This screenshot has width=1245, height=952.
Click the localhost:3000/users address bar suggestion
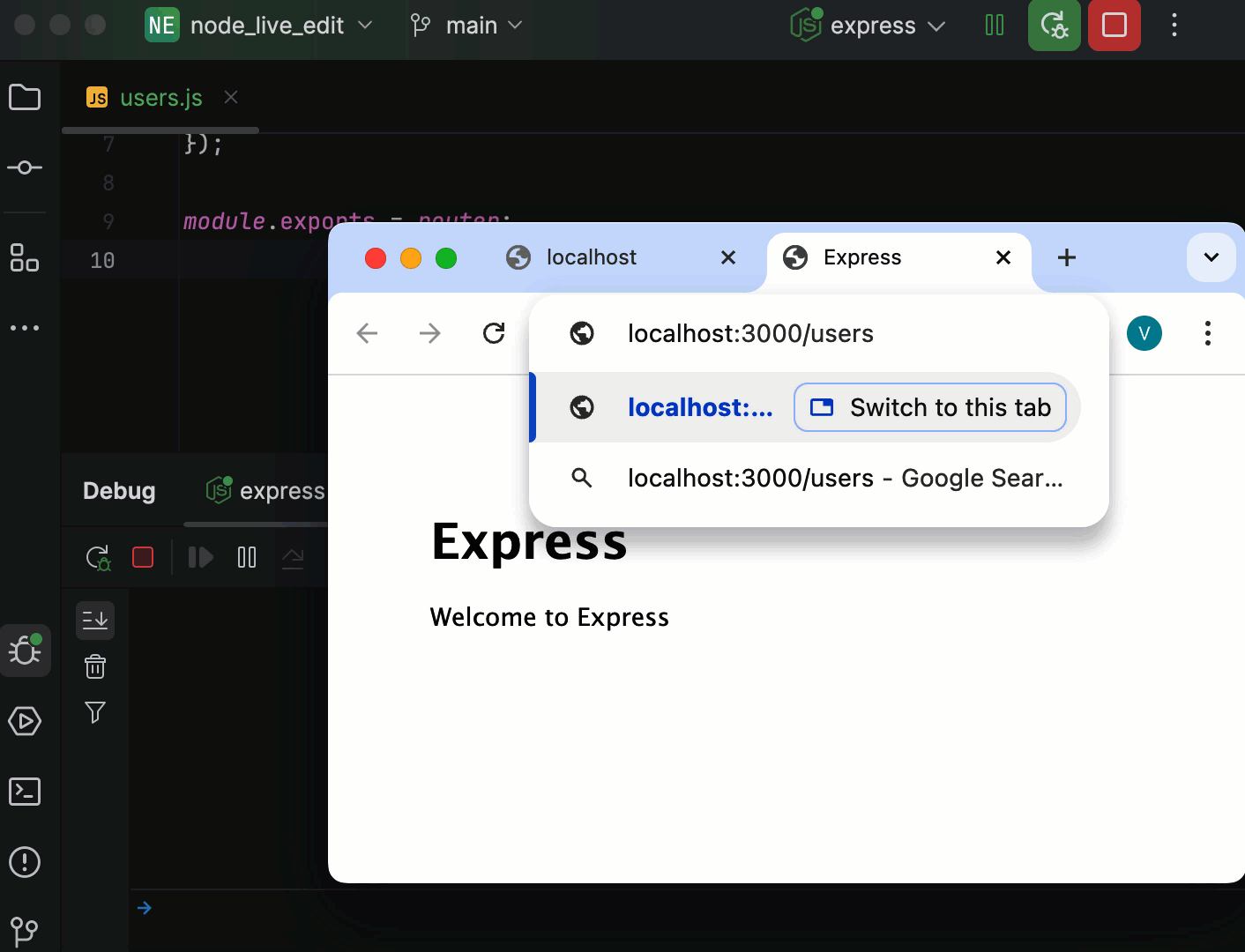(750, 333)
